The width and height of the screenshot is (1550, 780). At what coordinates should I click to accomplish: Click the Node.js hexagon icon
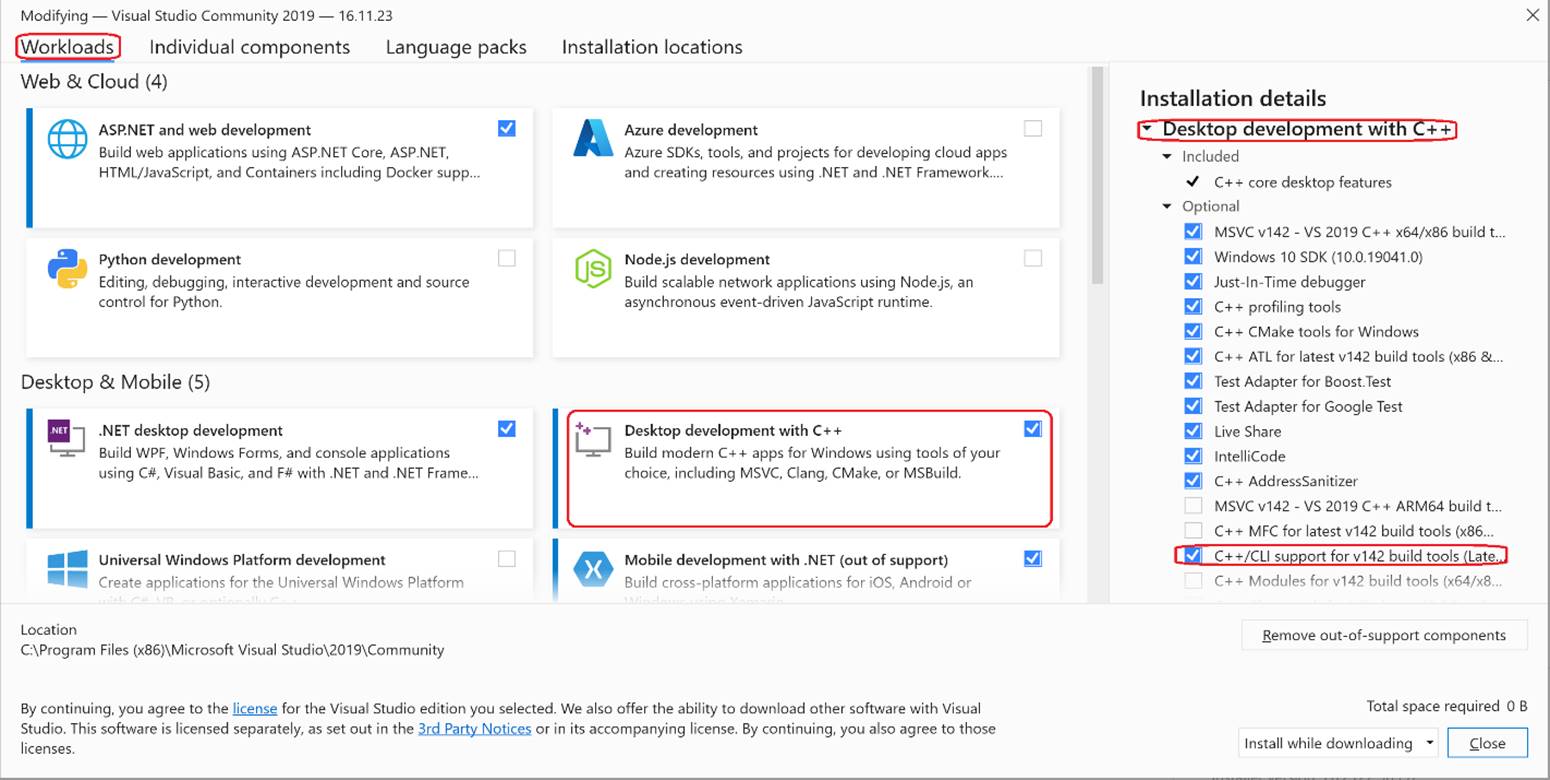tap(592, 269)
